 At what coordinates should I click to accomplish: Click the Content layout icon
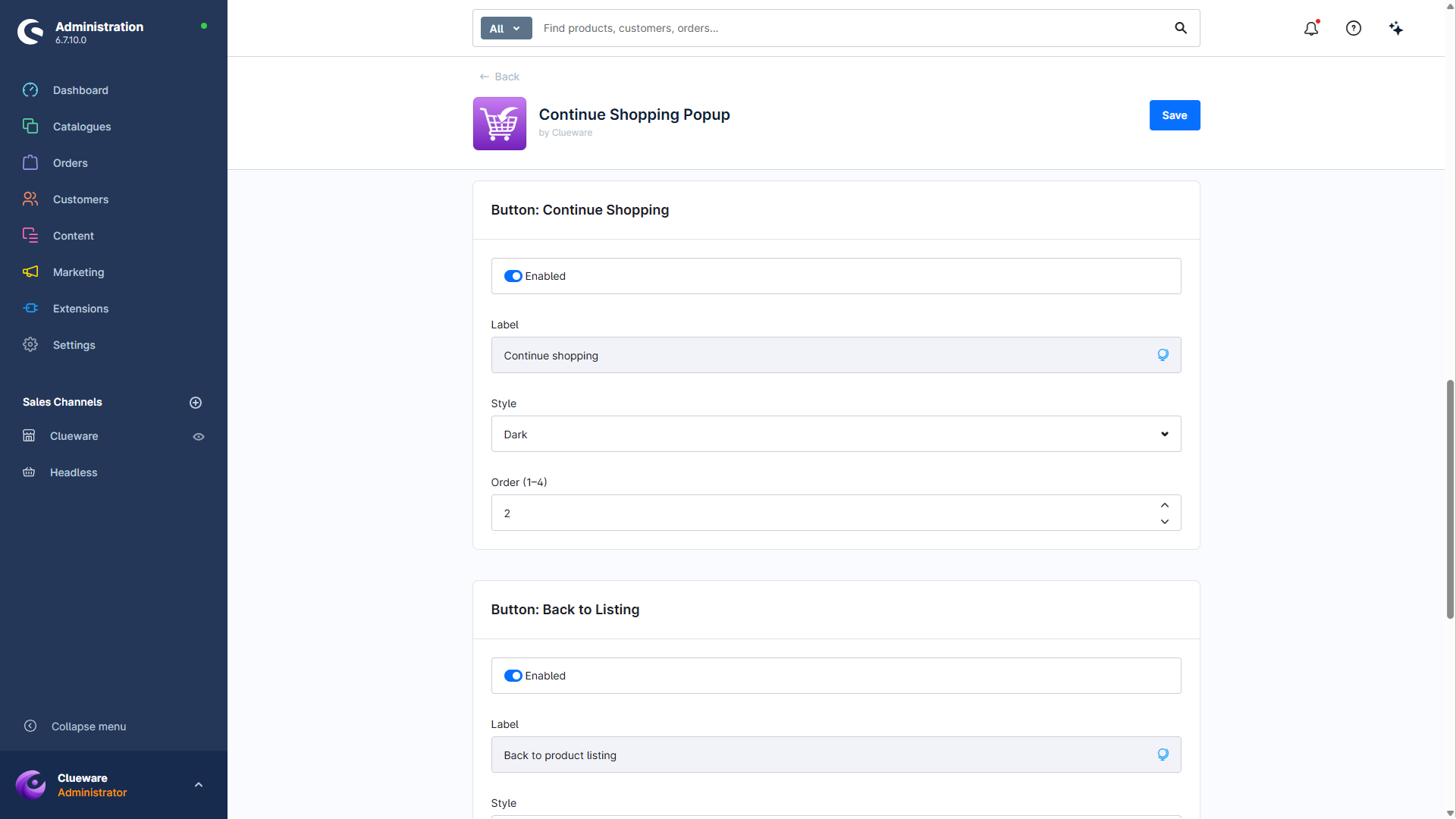30,236
